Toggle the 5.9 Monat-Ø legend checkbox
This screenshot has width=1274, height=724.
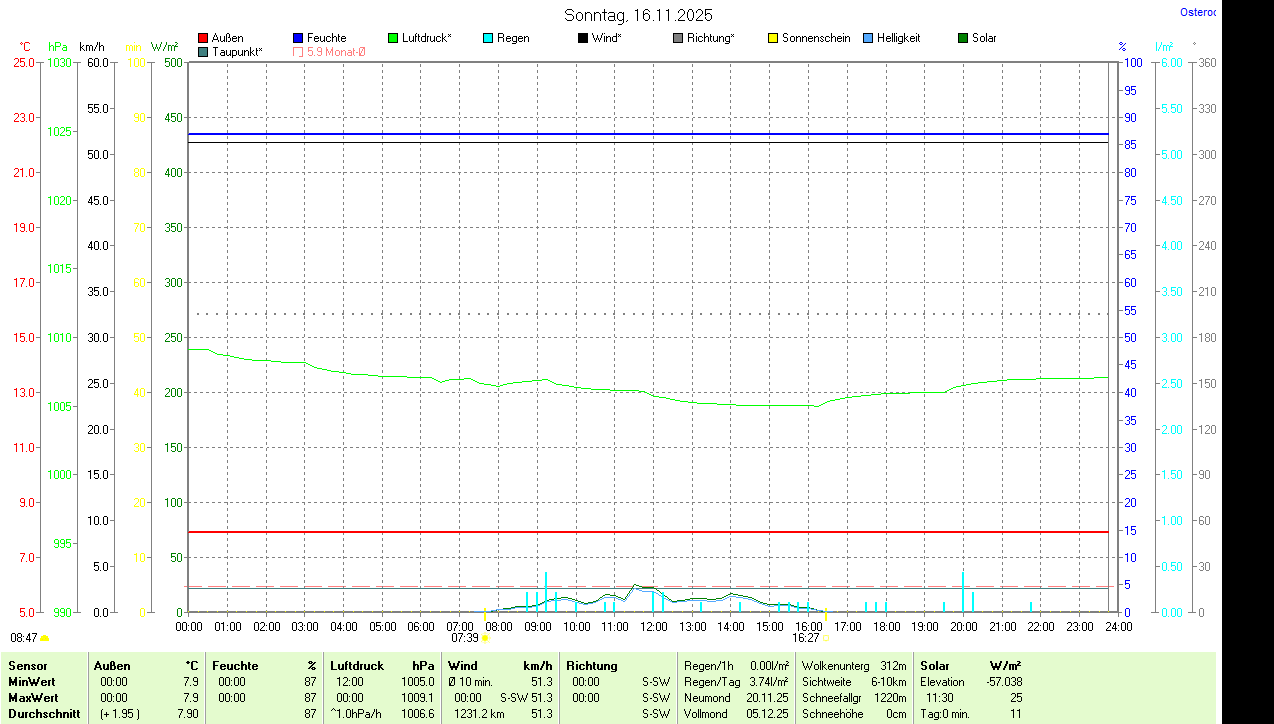[298, 51]
